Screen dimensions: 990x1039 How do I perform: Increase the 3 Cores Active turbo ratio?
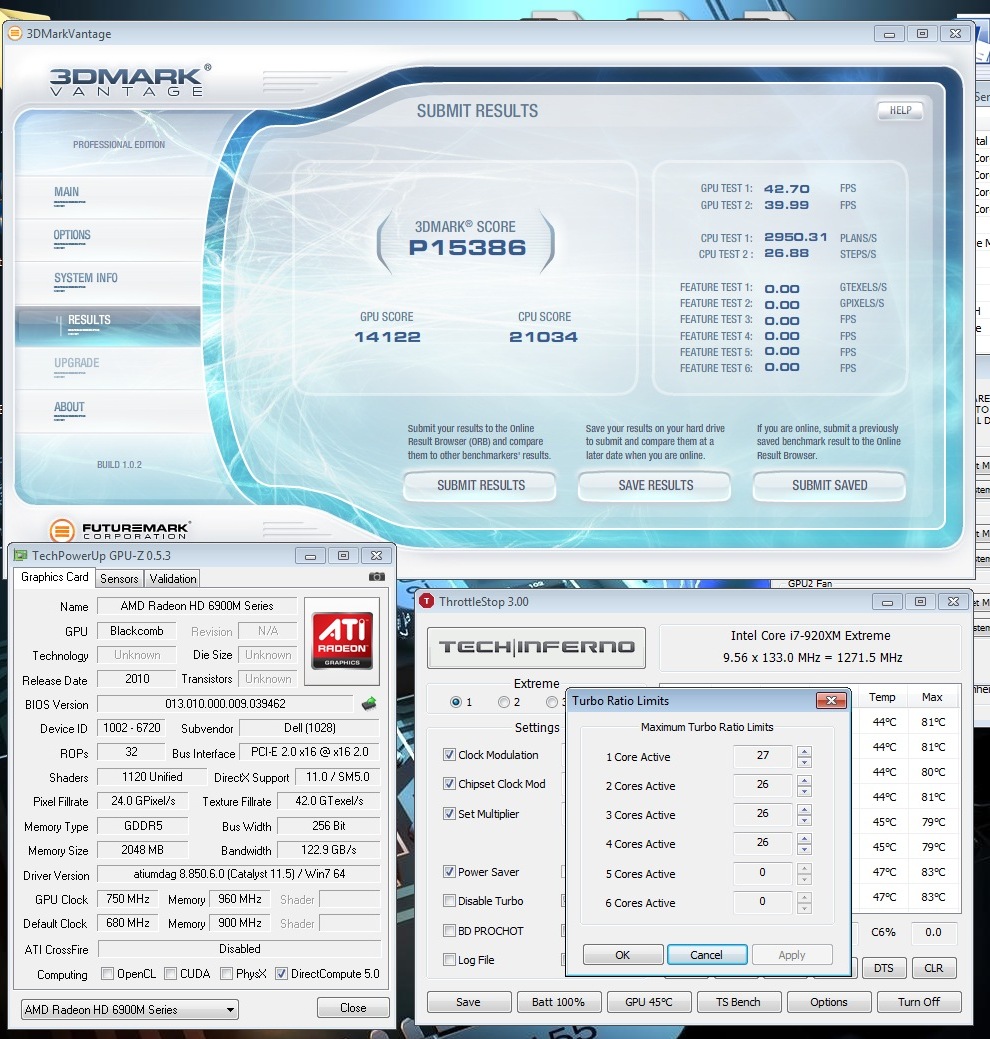(804, 810)
